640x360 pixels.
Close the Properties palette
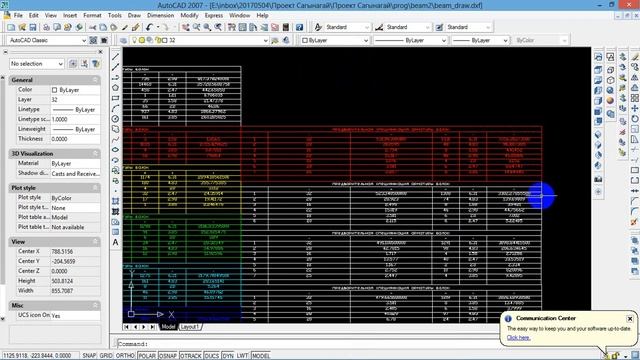click(100, 52)
